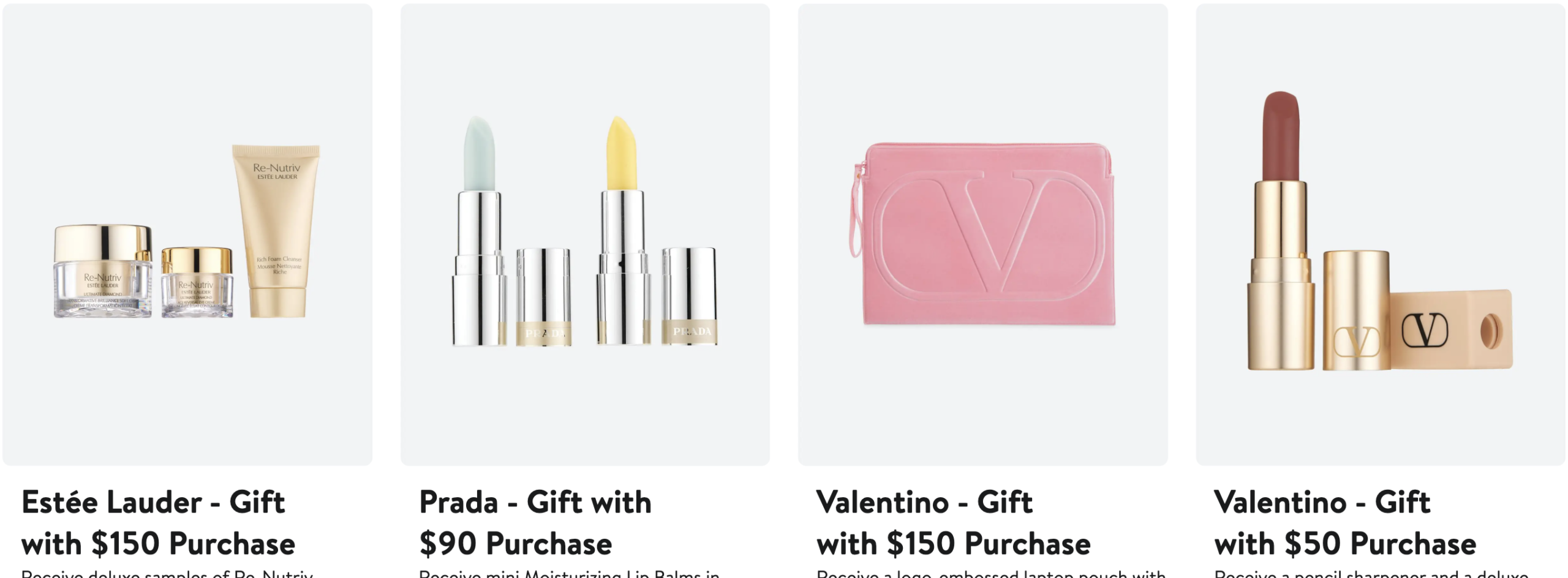Click the small Re-Nutriv eye cream jar
This screenshot has width=1568, height=578.
pyautogui.click(x=197, y=282)
